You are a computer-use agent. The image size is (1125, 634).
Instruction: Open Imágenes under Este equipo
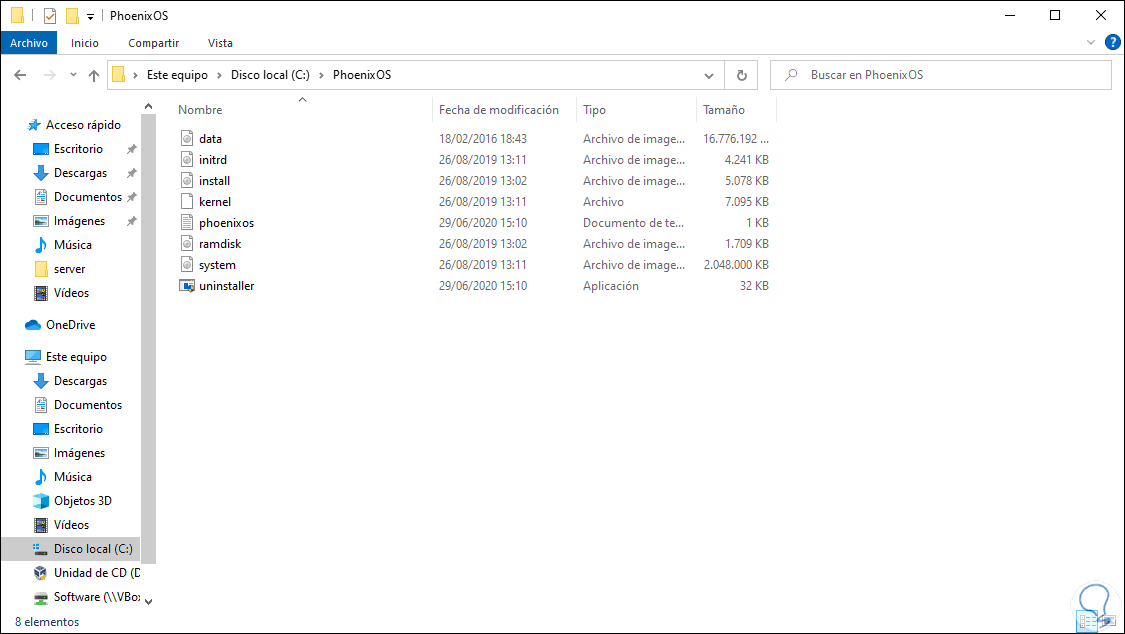point(70,453)
